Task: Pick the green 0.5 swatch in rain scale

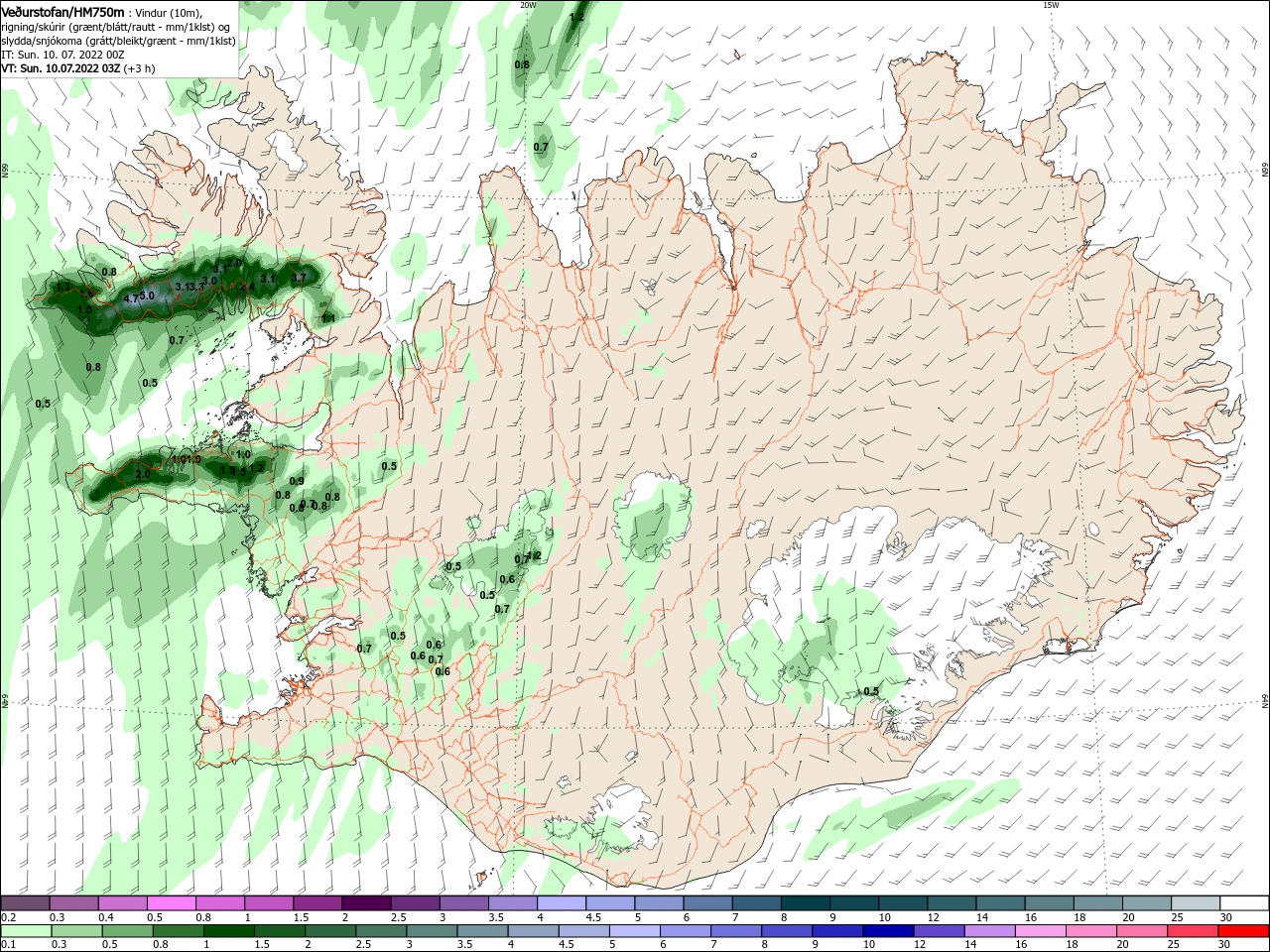Action: tap(127, 931)
